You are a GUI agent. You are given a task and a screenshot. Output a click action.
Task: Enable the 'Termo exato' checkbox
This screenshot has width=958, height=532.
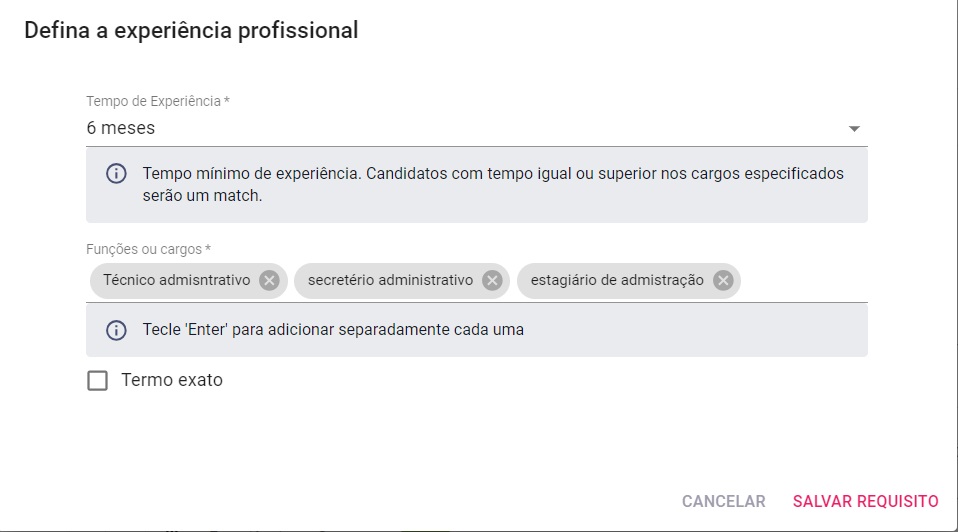97,381
